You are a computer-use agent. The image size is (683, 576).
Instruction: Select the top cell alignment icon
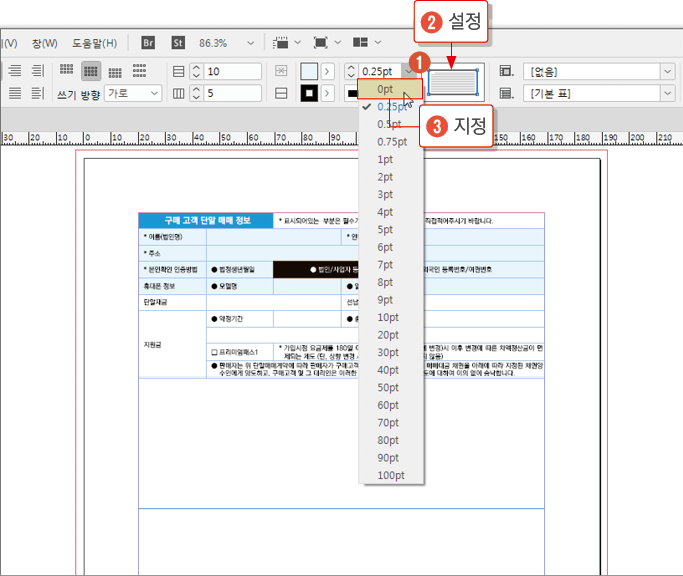tap(66, 69)
